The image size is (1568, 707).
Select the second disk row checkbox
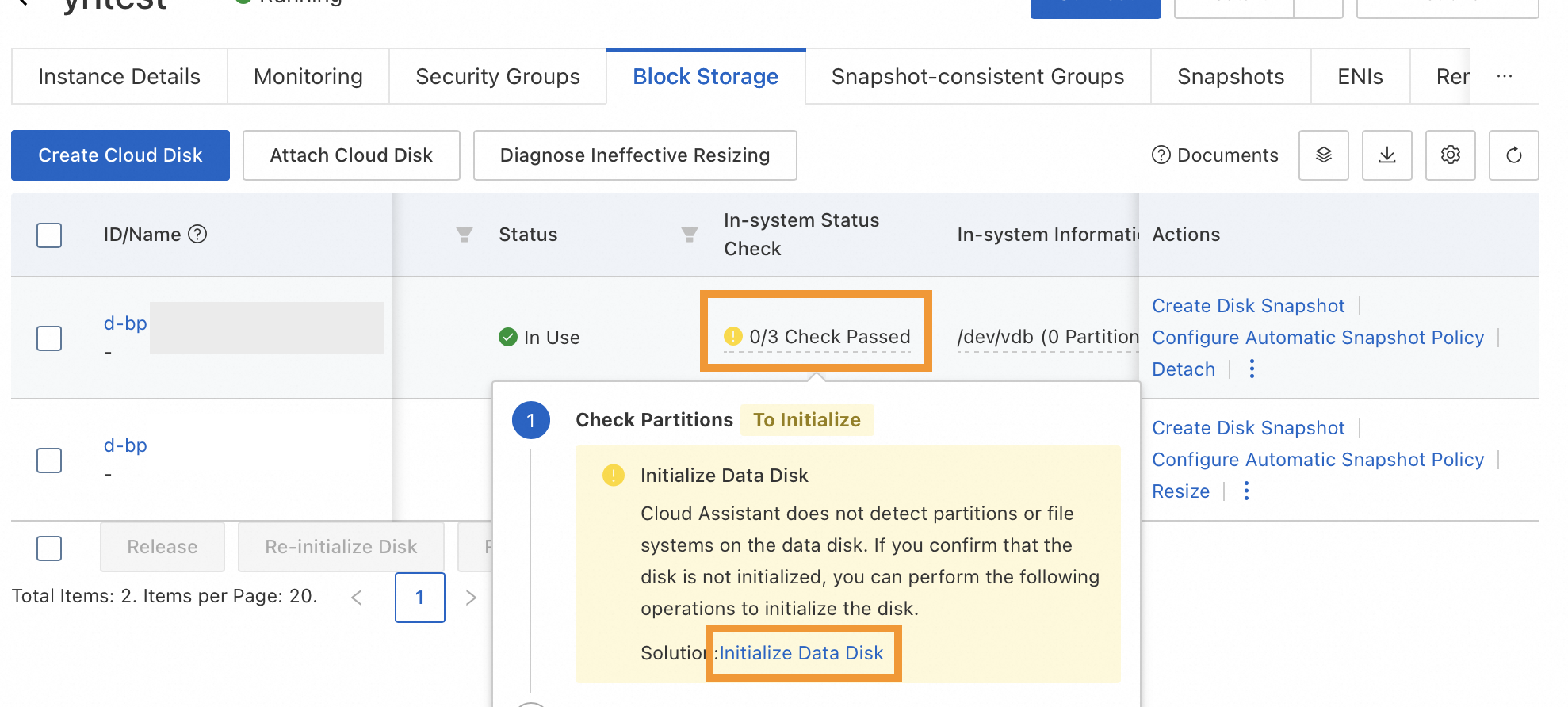49,461
